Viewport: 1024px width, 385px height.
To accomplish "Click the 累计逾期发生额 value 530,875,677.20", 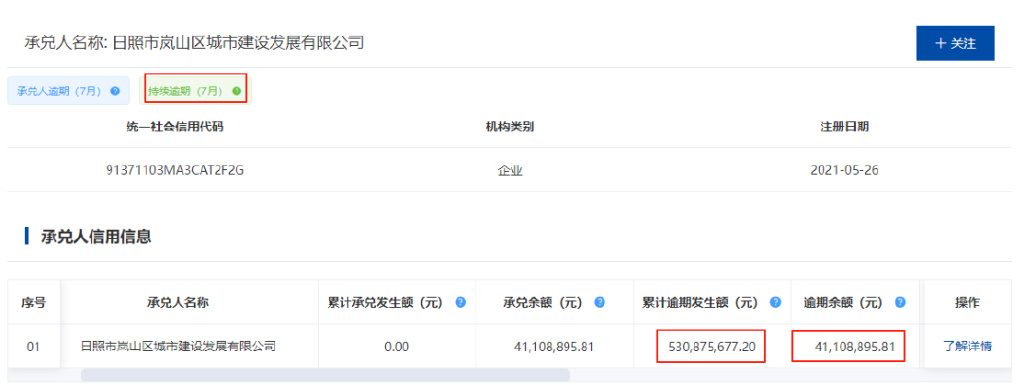I will pyautogui.click(x=712, y=346).
